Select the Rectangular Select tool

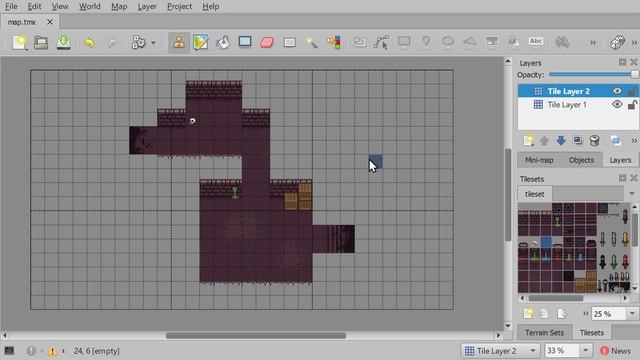(289, 42)
